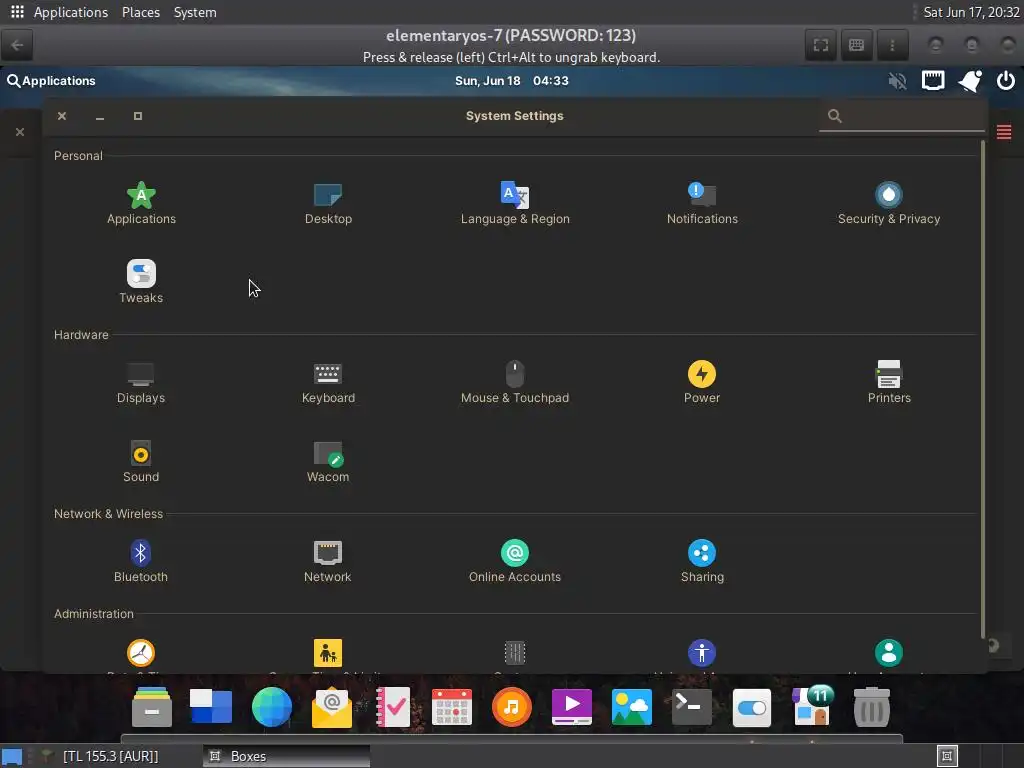Viewport: 1024px width, 768px height.
Task: Open Sound settings
Action: click(141, 453)
